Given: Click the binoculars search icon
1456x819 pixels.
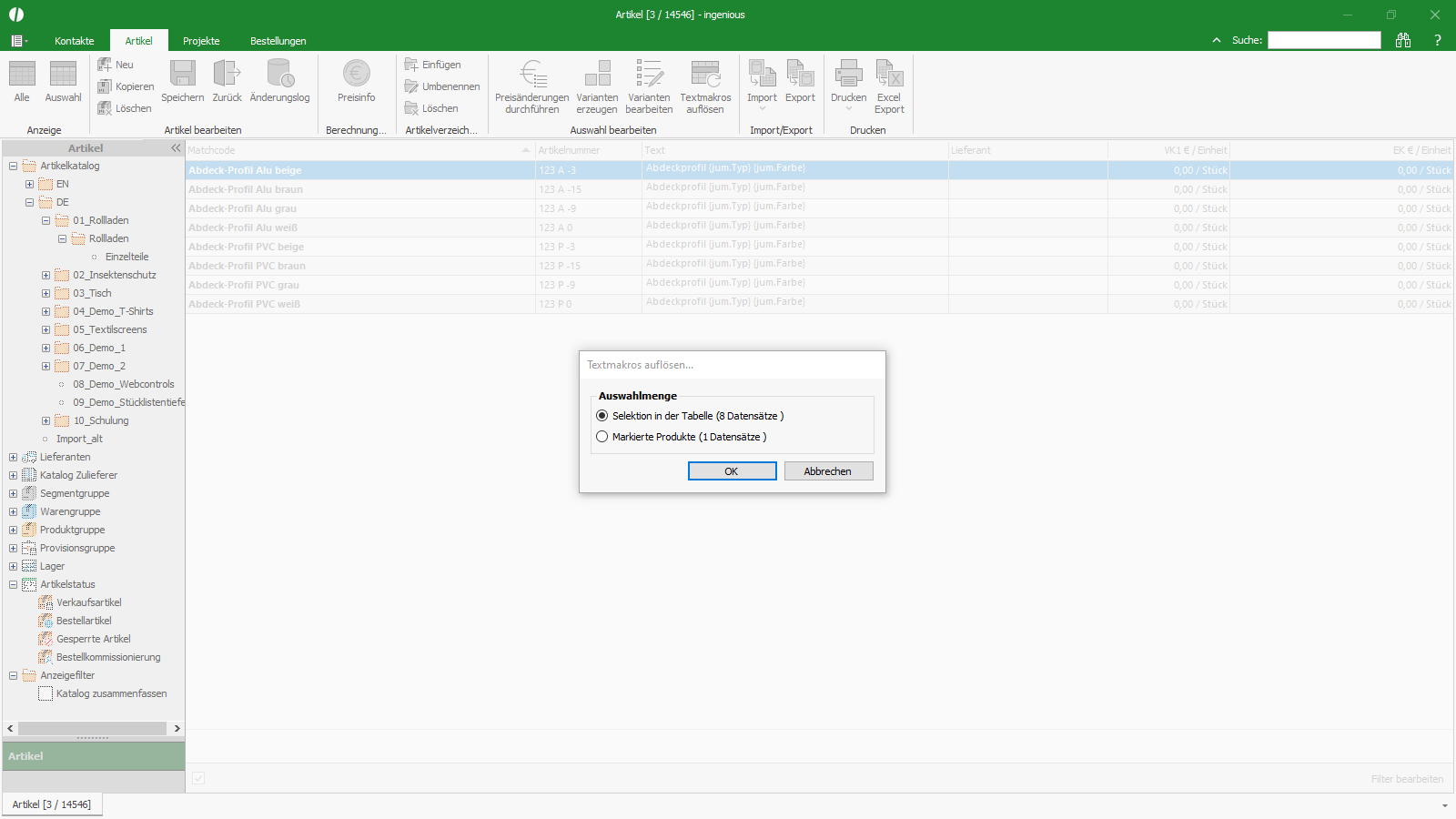Looking at the screenshot, I should [1403, 40].
